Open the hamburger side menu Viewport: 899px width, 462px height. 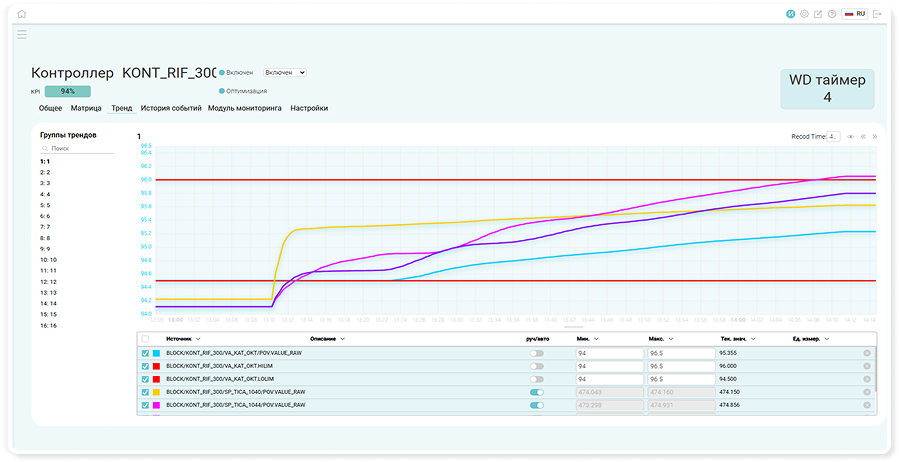(22, 34)
